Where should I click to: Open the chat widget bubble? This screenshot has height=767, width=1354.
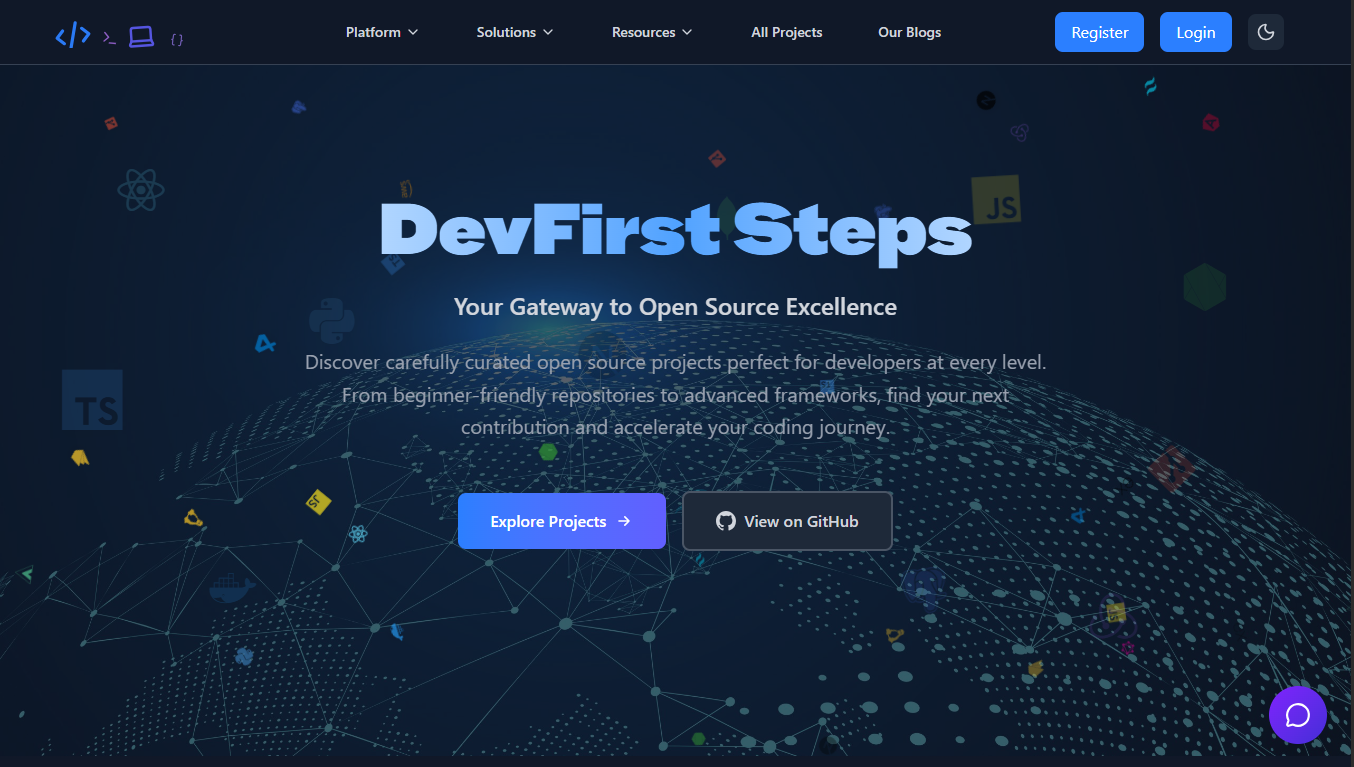(1297, 714)
